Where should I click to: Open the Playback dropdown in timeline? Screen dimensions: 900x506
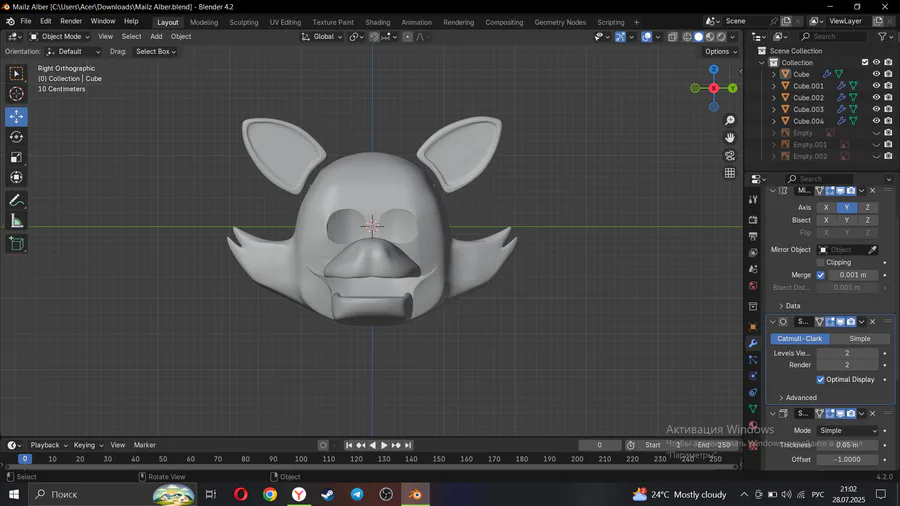click(x=49, y=445)
